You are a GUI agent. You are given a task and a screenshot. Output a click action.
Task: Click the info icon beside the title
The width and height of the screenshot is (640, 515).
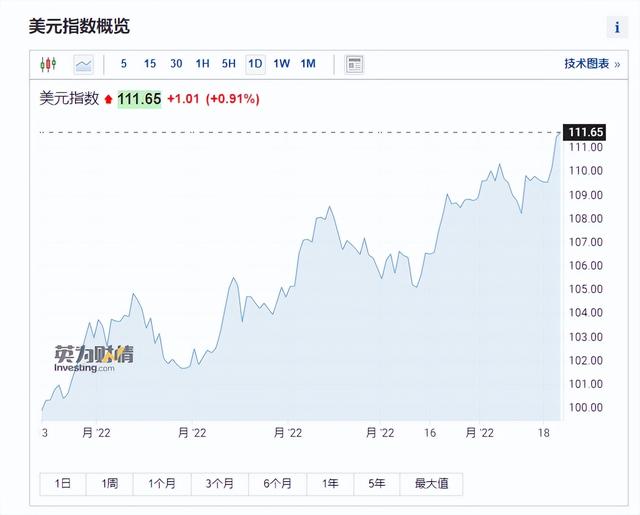pyautogui.click(x=617, y=27)
